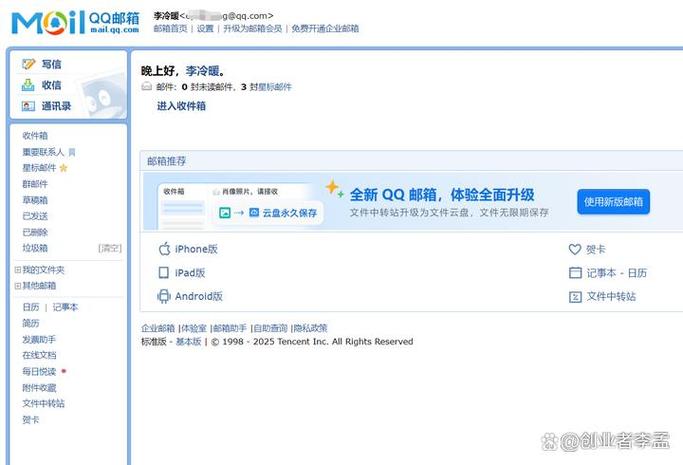Screen dimensions: 683x465
Task: Open 附件收藏 in sidebar
Action: [x=39, y=388]
